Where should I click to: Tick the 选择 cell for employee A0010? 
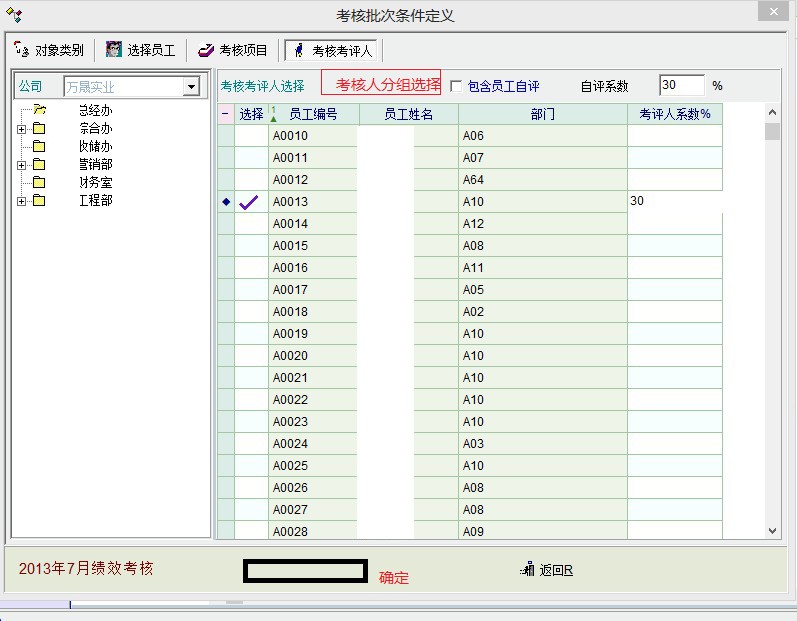(x=250, y=136)
